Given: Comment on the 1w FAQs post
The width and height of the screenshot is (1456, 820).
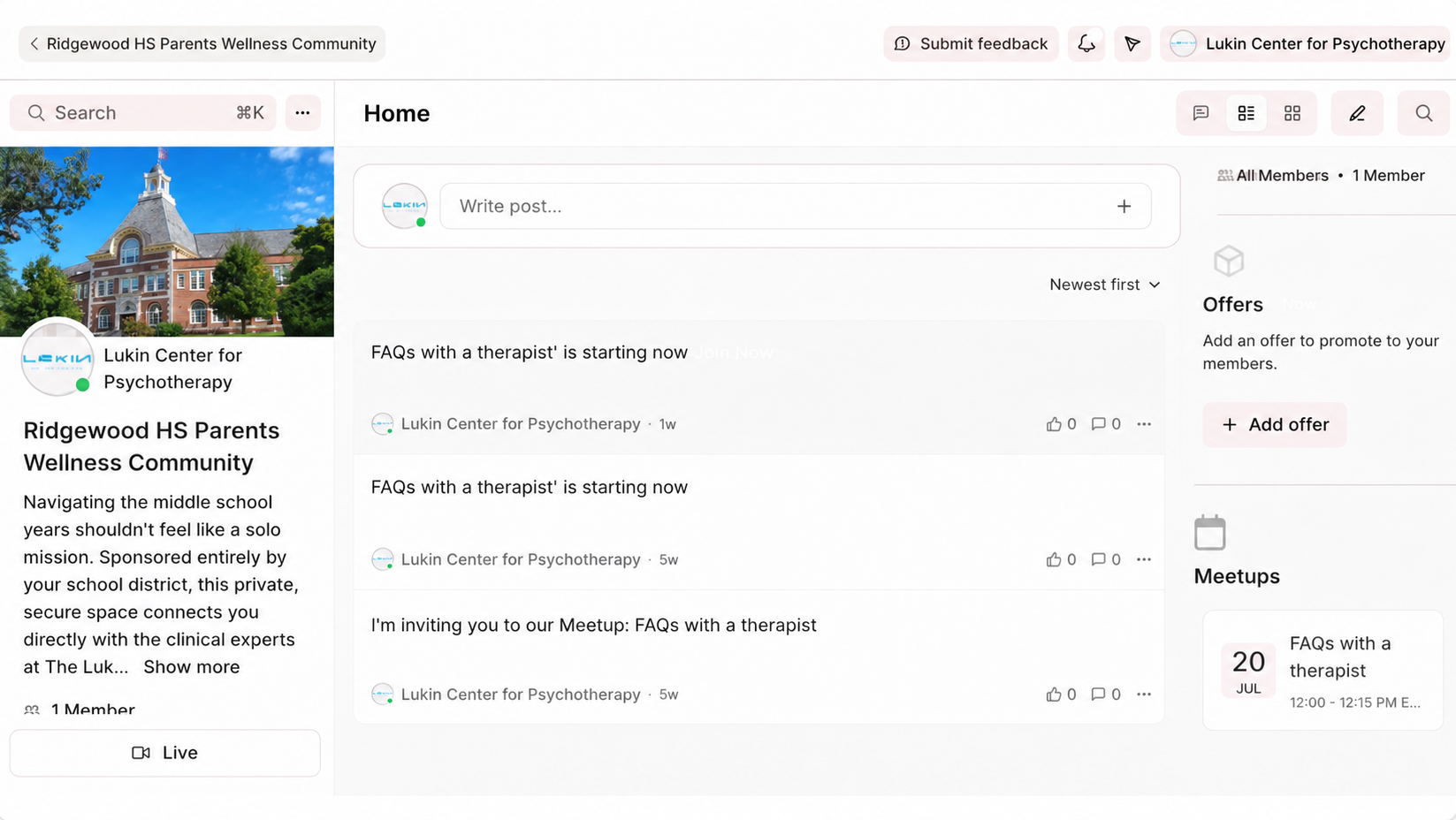Looking at the screenshot, I should [x=1105, y=424].
